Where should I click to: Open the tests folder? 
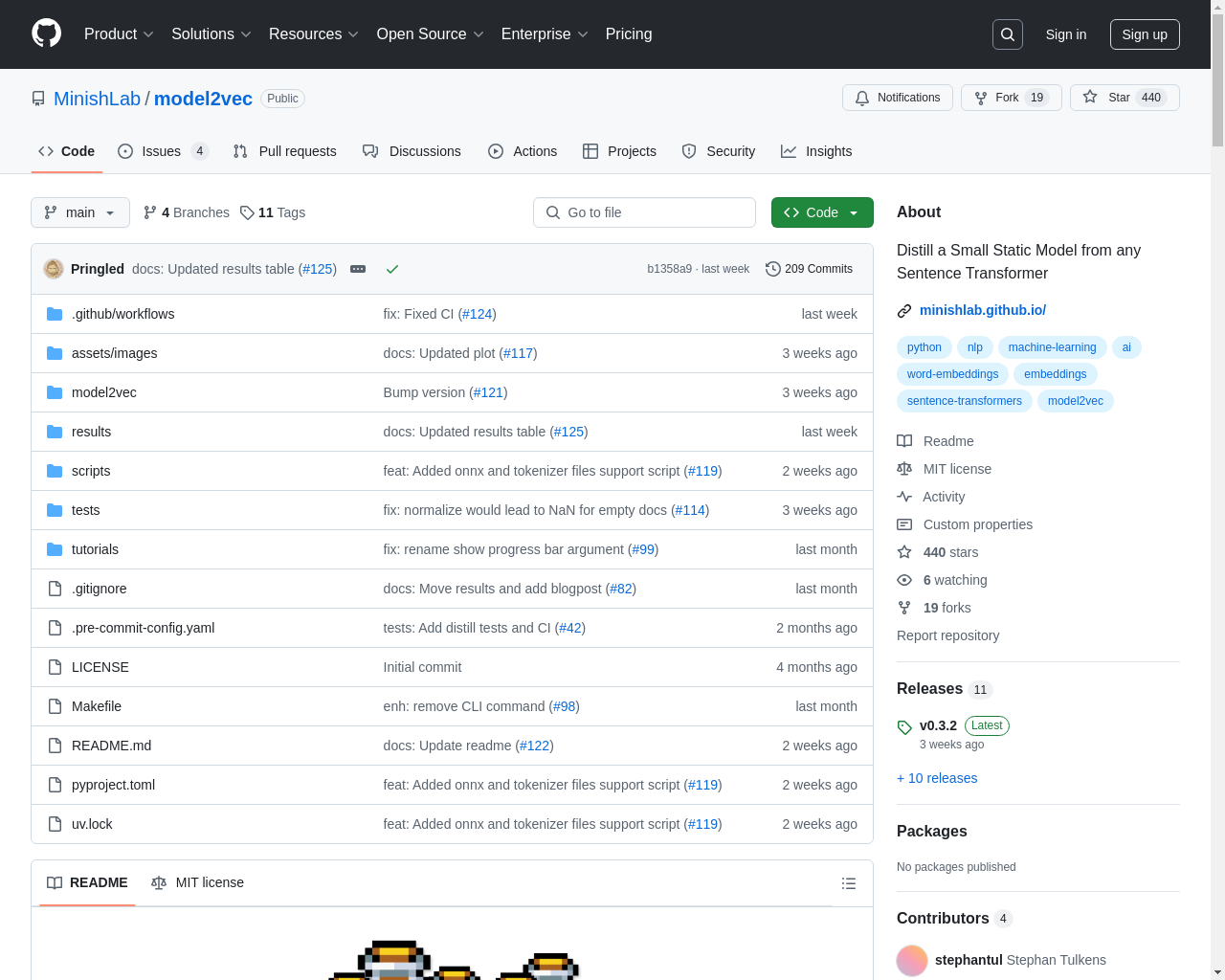pyautogui.click(x=85, y=510)
